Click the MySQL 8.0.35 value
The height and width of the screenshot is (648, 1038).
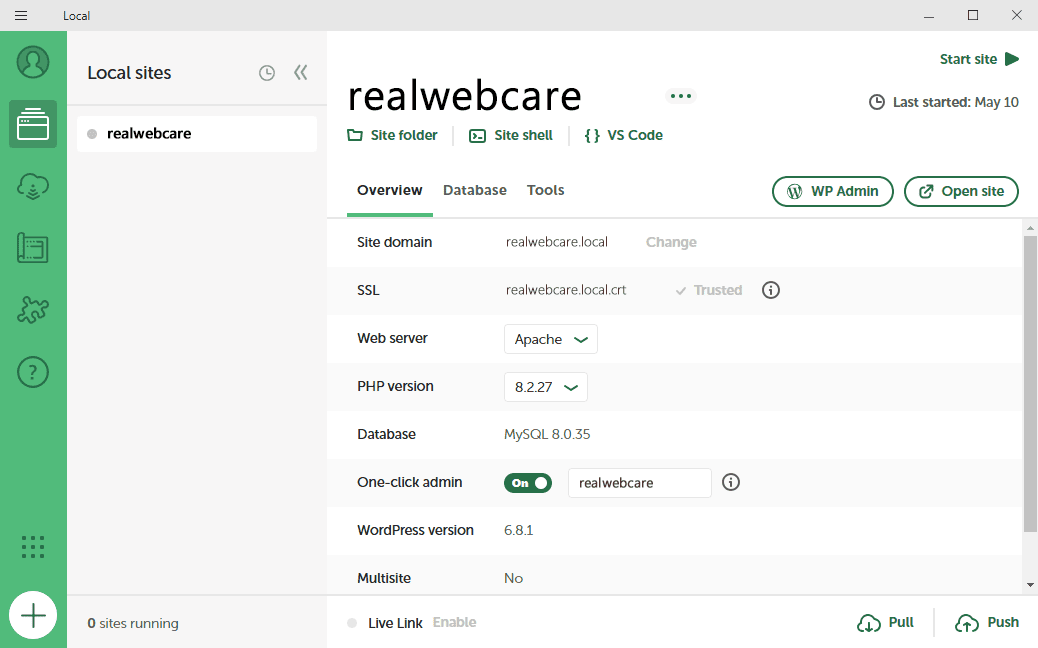[x=547, y=435]
